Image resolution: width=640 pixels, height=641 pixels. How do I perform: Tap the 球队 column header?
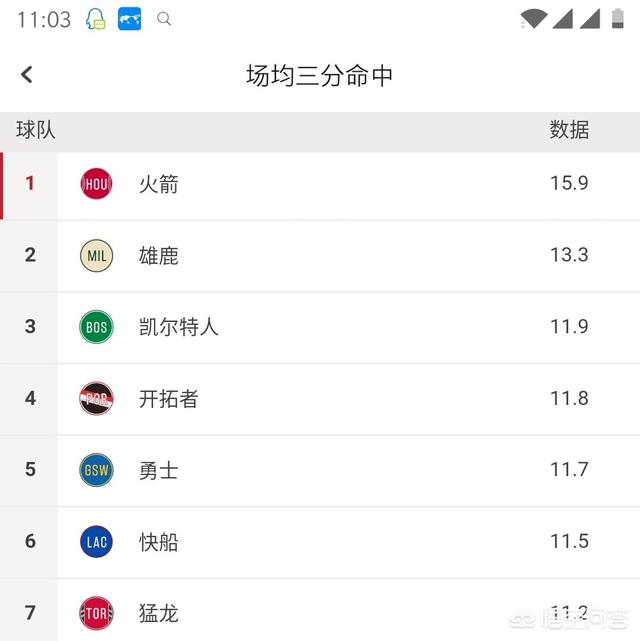click(x=36, y=130)
